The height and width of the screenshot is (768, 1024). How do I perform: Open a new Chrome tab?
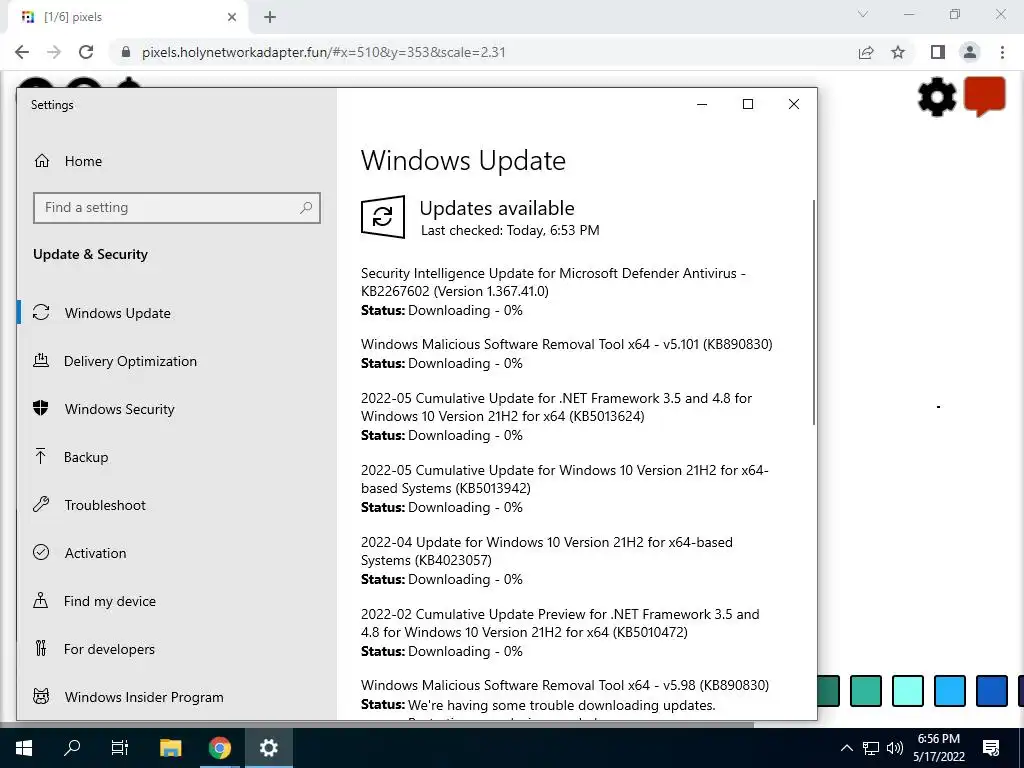coord(270,17)
